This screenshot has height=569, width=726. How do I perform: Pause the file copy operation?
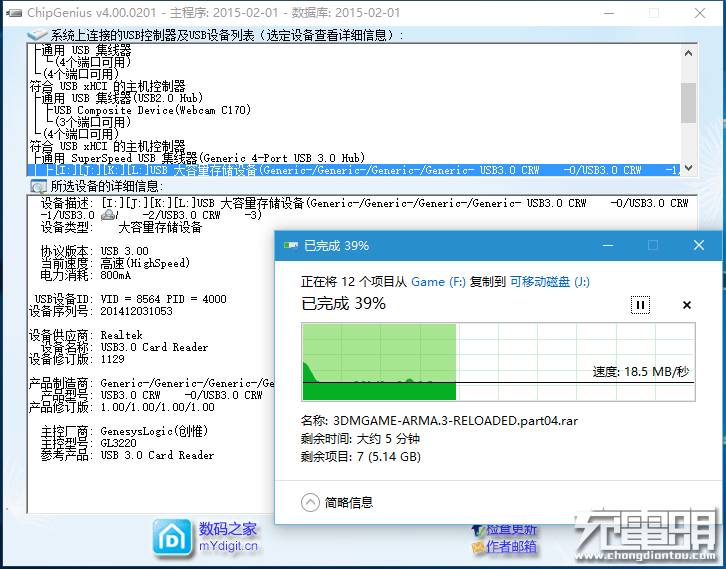tap(640, 305)
